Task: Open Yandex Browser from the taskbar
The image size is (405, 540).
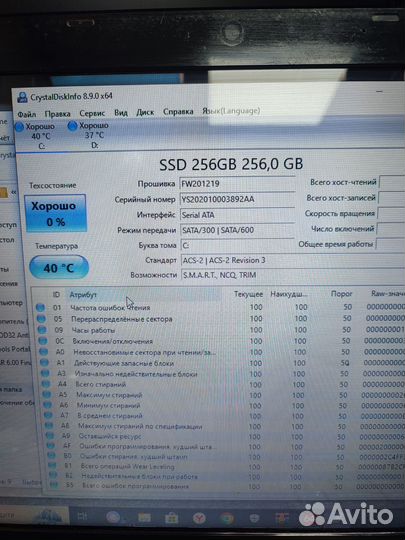Action: (x=199, y=518)
